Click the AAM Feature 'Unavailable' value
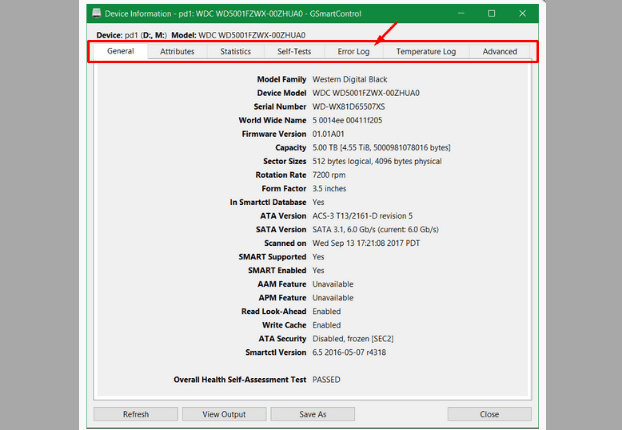The height and width of the screenshot is (430, 622). point(333,284)
